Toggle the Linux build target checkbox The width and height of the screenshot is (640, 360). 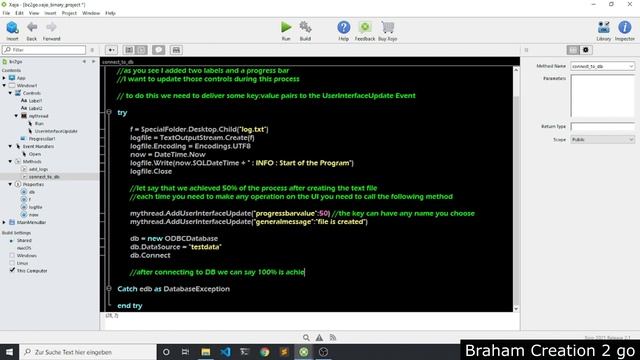pyautogui.click(x=12, y=263)
